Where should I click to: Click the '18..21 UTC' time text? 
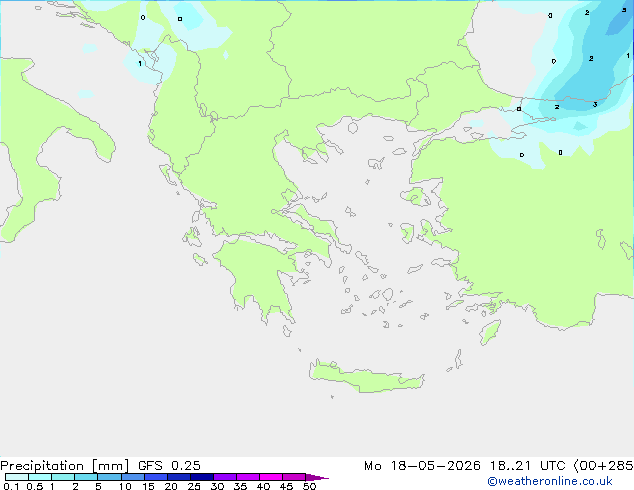(528, 466)
